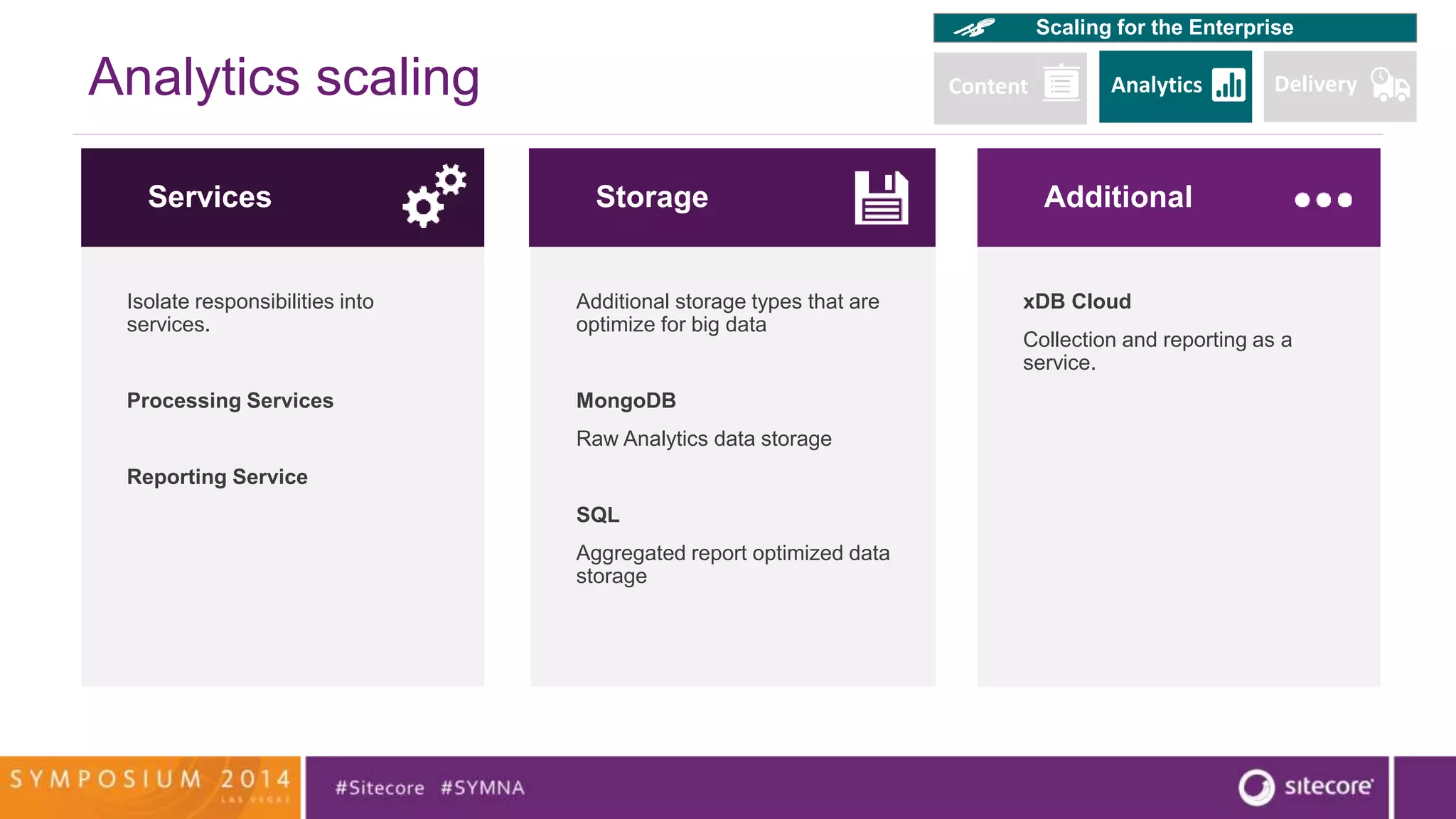Select the Delivery tab
Image resolution: width=1456 pixels, height=819 pixels.
point(1340,87)
